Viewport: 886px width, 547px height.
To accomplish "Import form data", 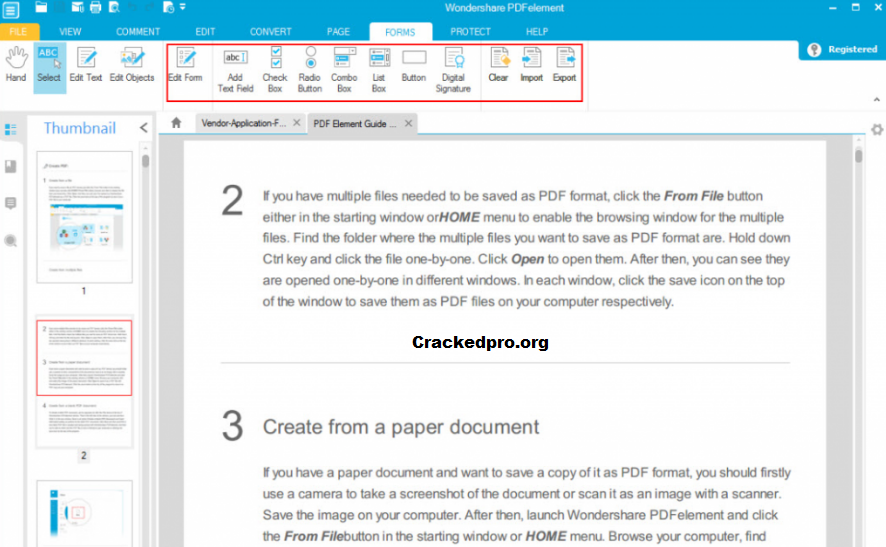I will pos(531,65).
